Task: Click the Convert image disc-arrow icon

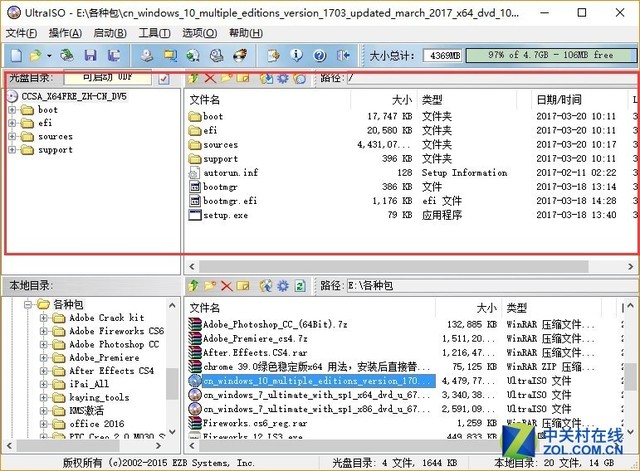Action: 193,55
